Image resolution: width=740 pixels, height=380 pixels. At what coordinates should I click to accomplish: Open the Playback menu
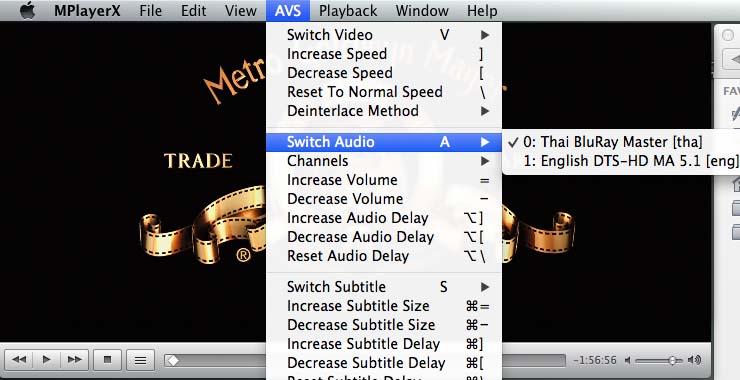[348, 10]
